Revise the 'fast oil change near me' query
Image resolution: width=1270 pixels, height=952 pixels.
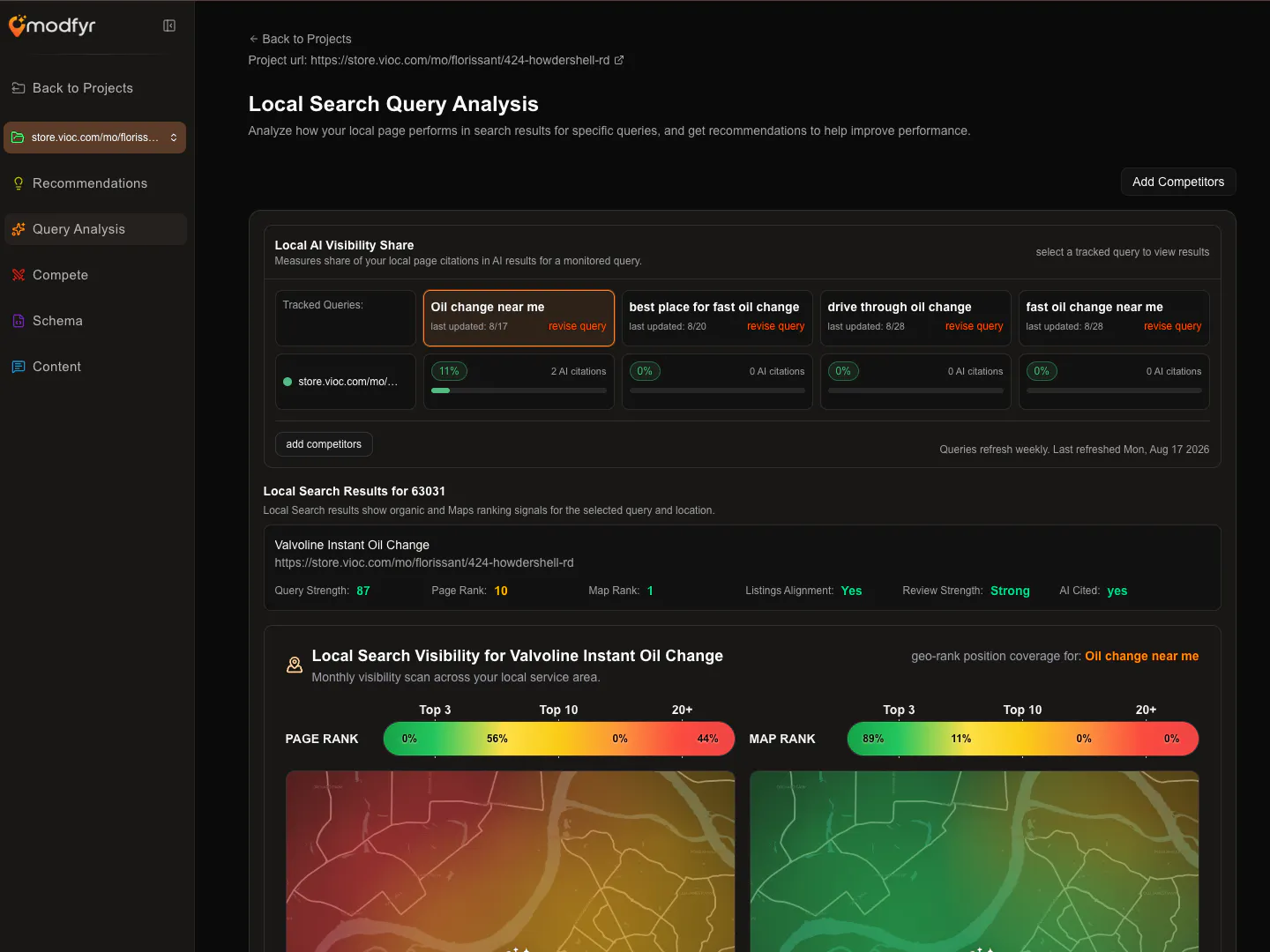point(1173,326)
